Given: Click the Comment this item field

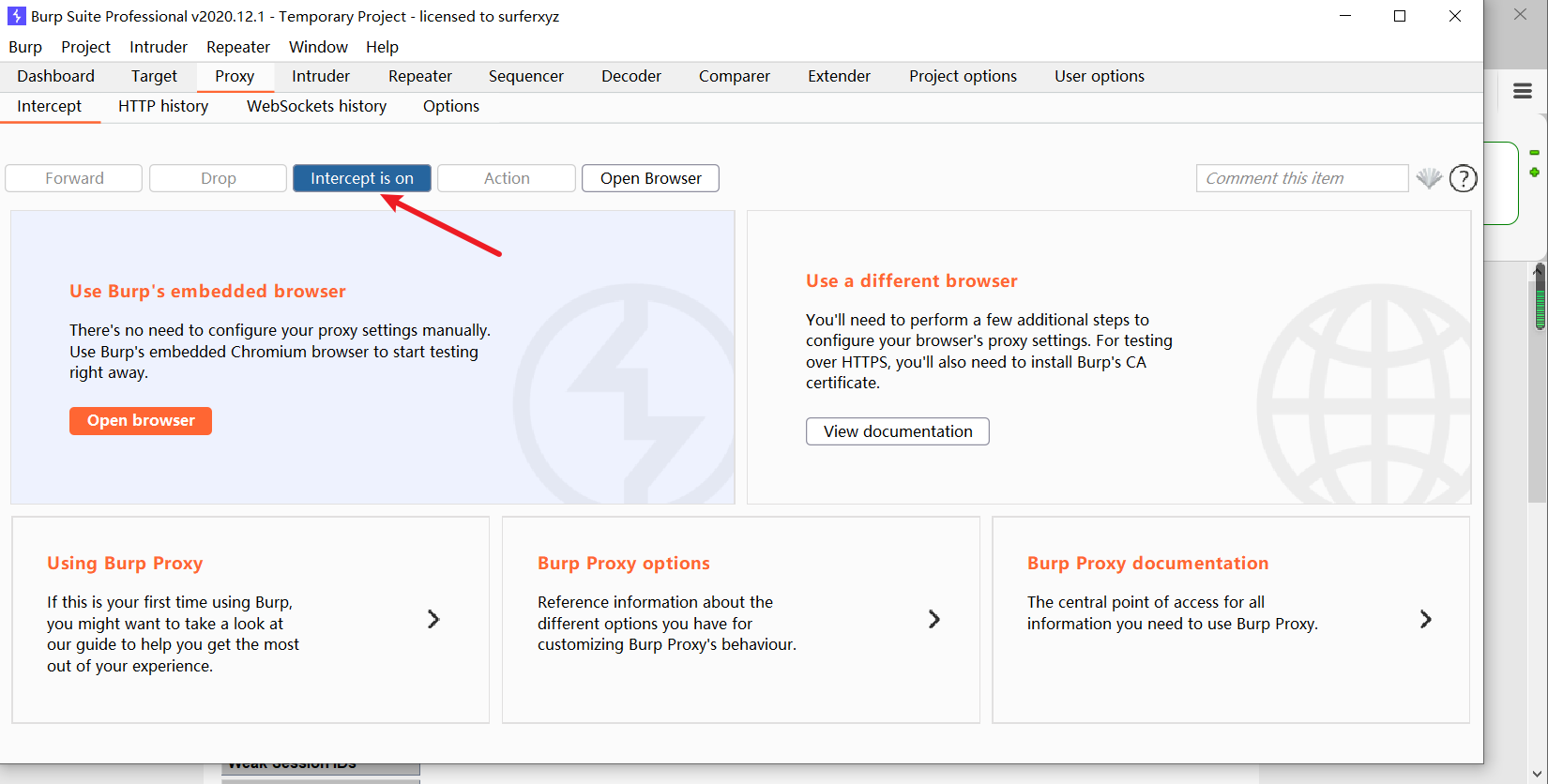Looking at the screenshot, I should click(x=1302, y=178).
